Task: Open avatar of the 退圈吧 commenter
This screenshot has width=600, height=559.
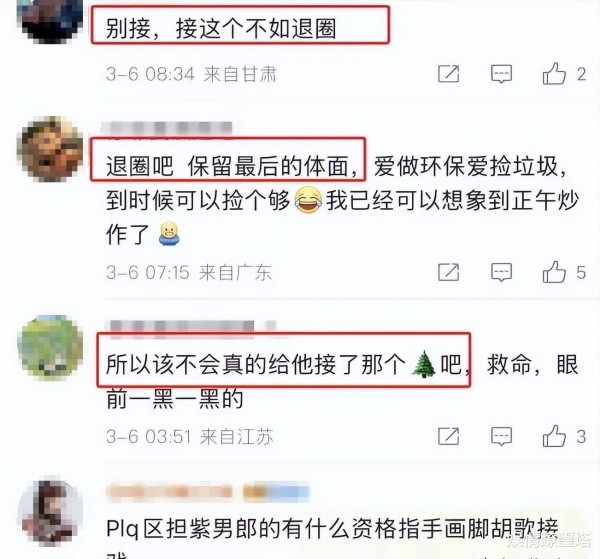Action: pos(50,149)
